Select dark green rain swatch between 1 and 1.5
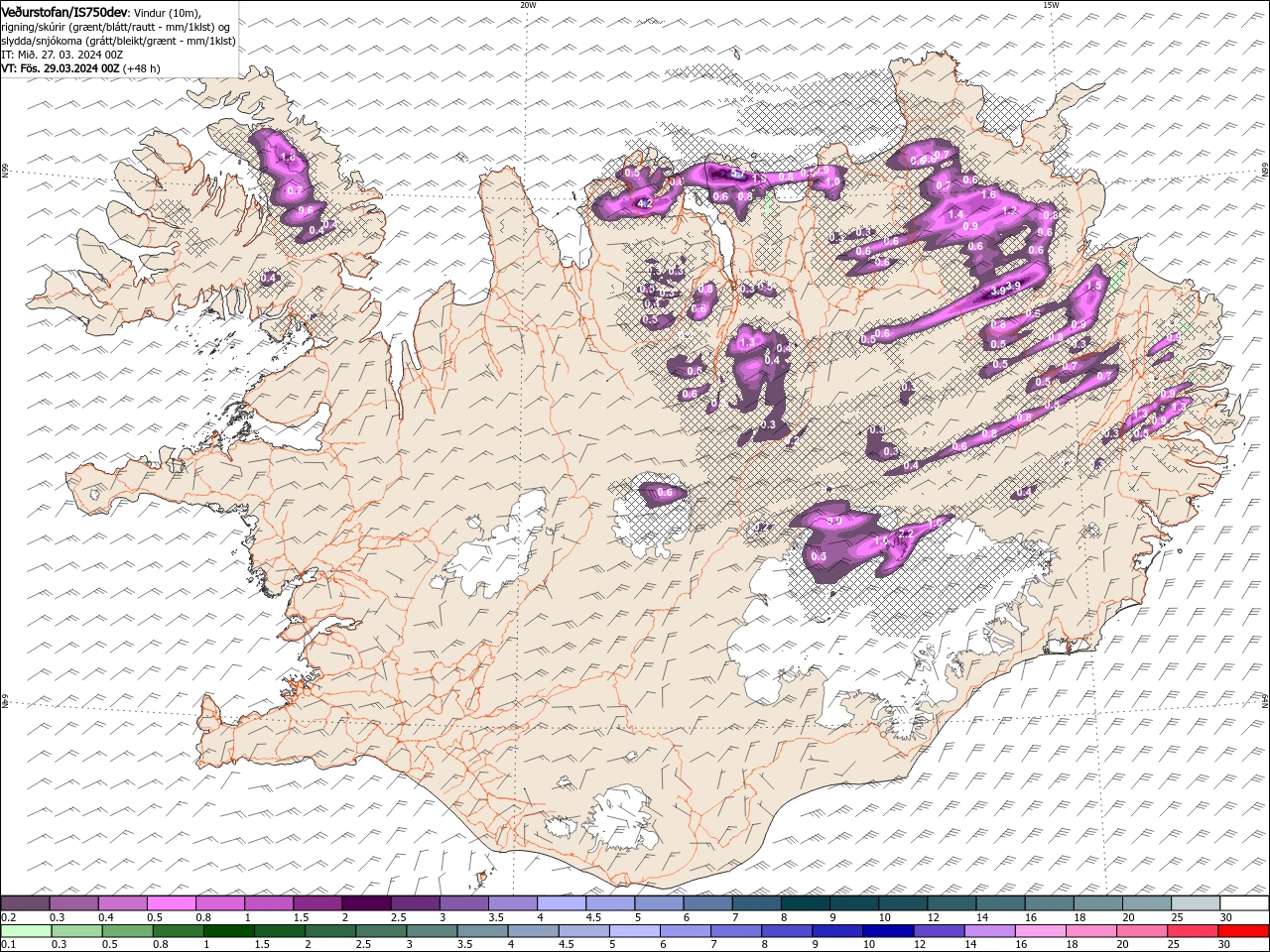Screen dimensions: 1270x952 [x=228, y=931]
